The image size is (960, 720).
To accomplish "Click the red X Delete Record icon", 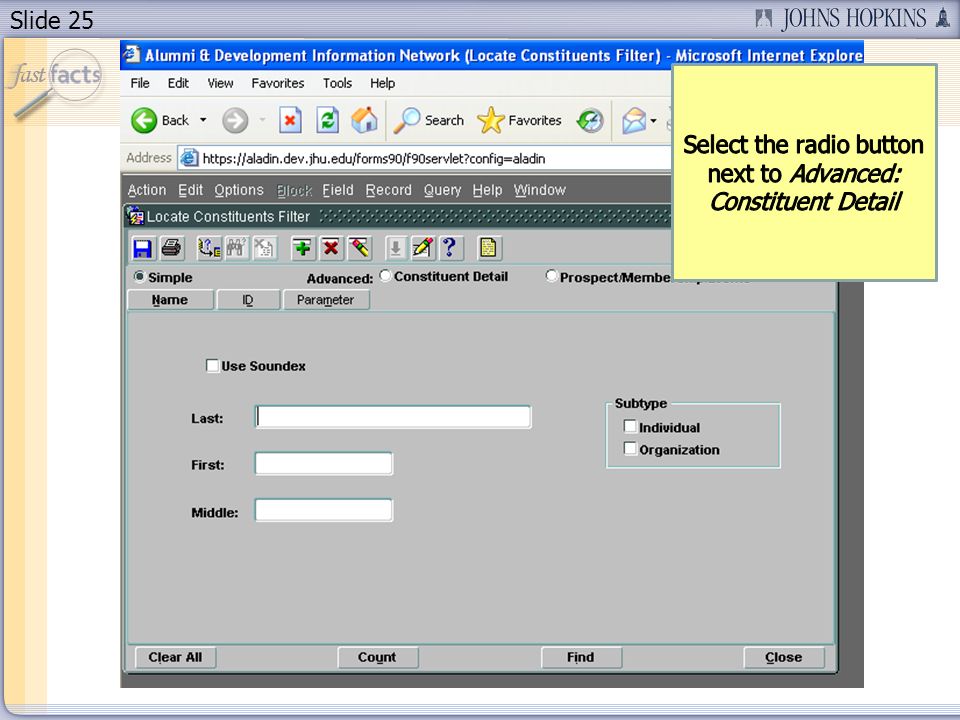I will [x=331, y=249].
